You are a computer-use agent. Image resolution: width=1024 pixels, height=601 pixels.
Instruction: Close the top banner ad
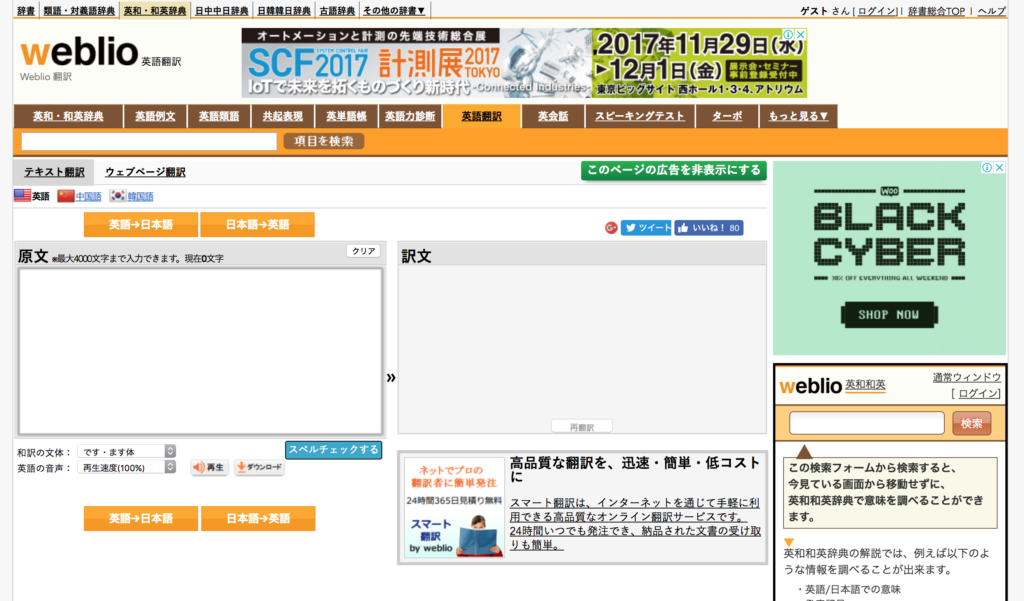point(801,34)
